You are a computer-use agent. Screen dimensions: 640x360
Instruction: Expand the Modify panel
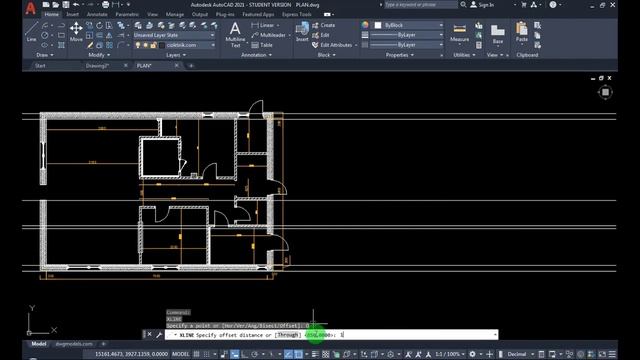click(x=99, y=55)
